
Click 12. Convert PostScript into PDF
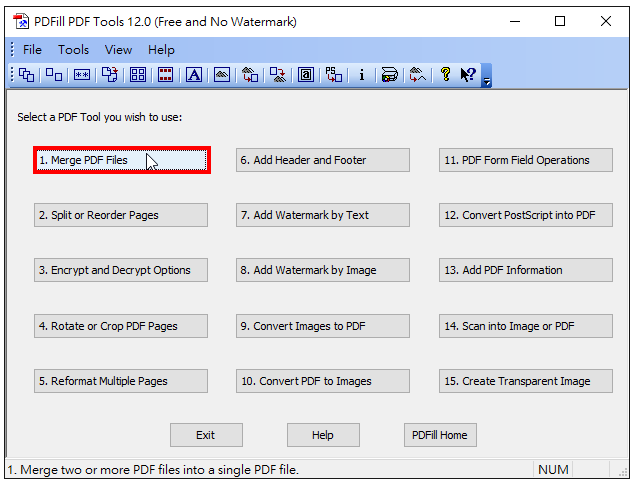point(526,215)
